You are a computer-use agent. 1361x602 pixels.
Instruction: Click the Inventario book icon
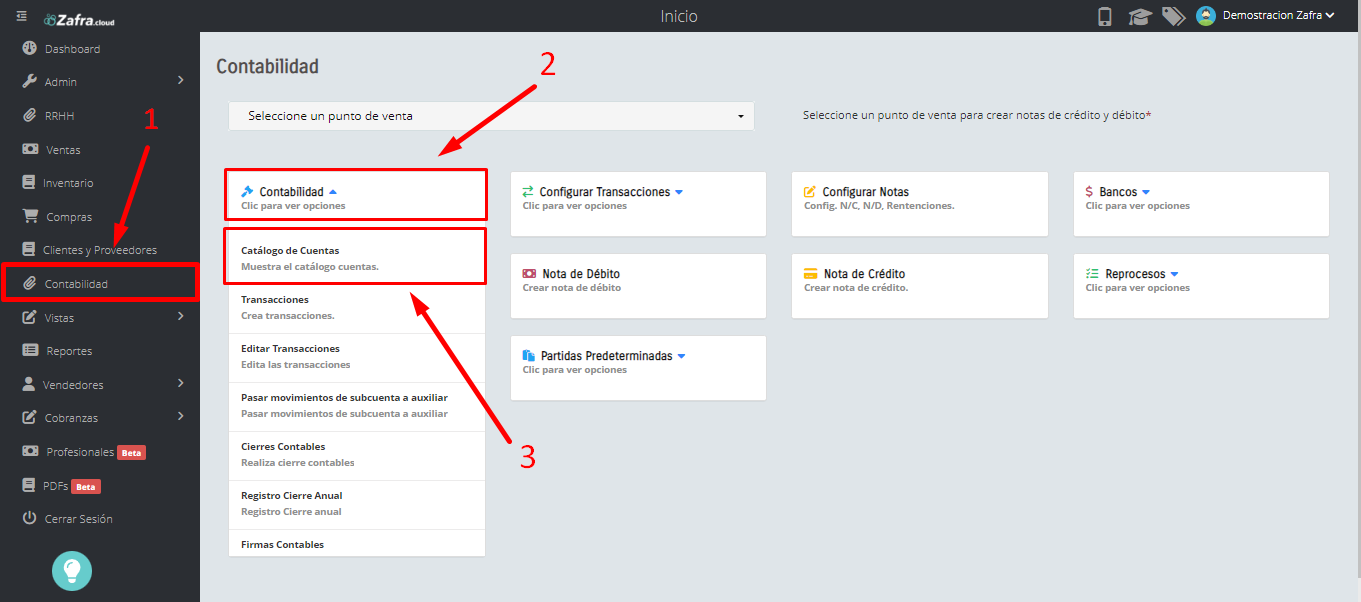[x=29, y=182]
